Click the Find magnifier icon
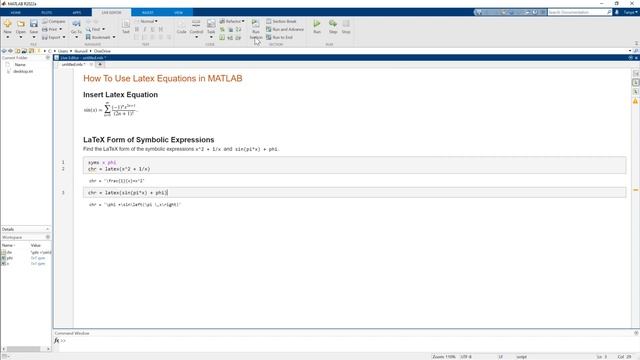Viewport: 640px width, 360px height. tap(88, 29)
